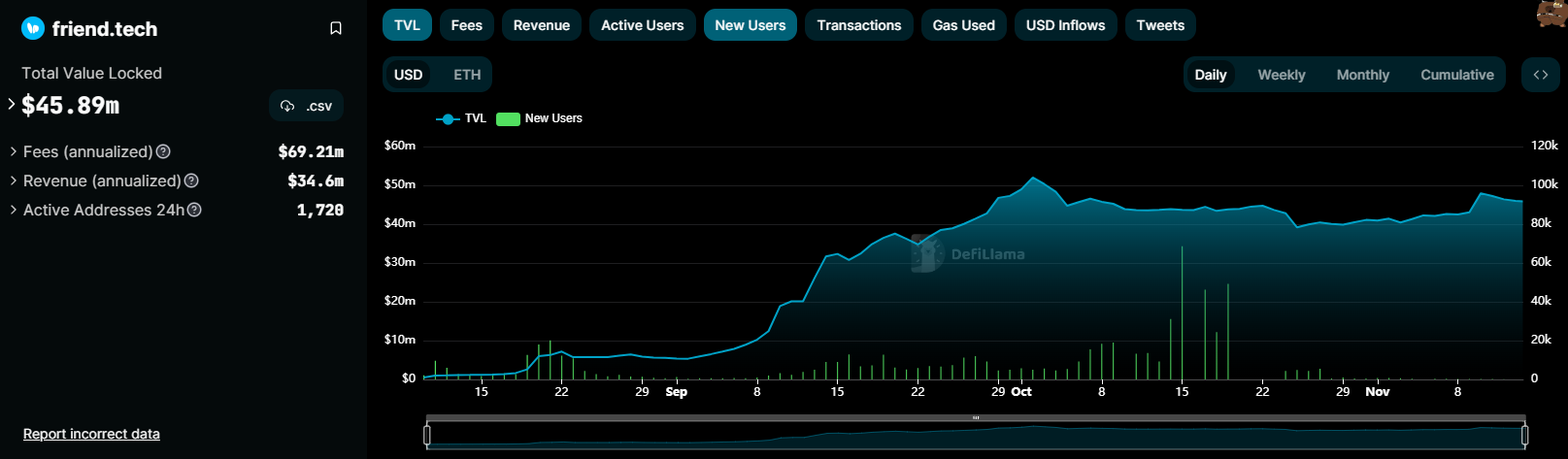The height and width of the screenshot is (459, 1568).
Task: Open Report incorrect data link
Action: pyautogui.click(x=91, y=434)
